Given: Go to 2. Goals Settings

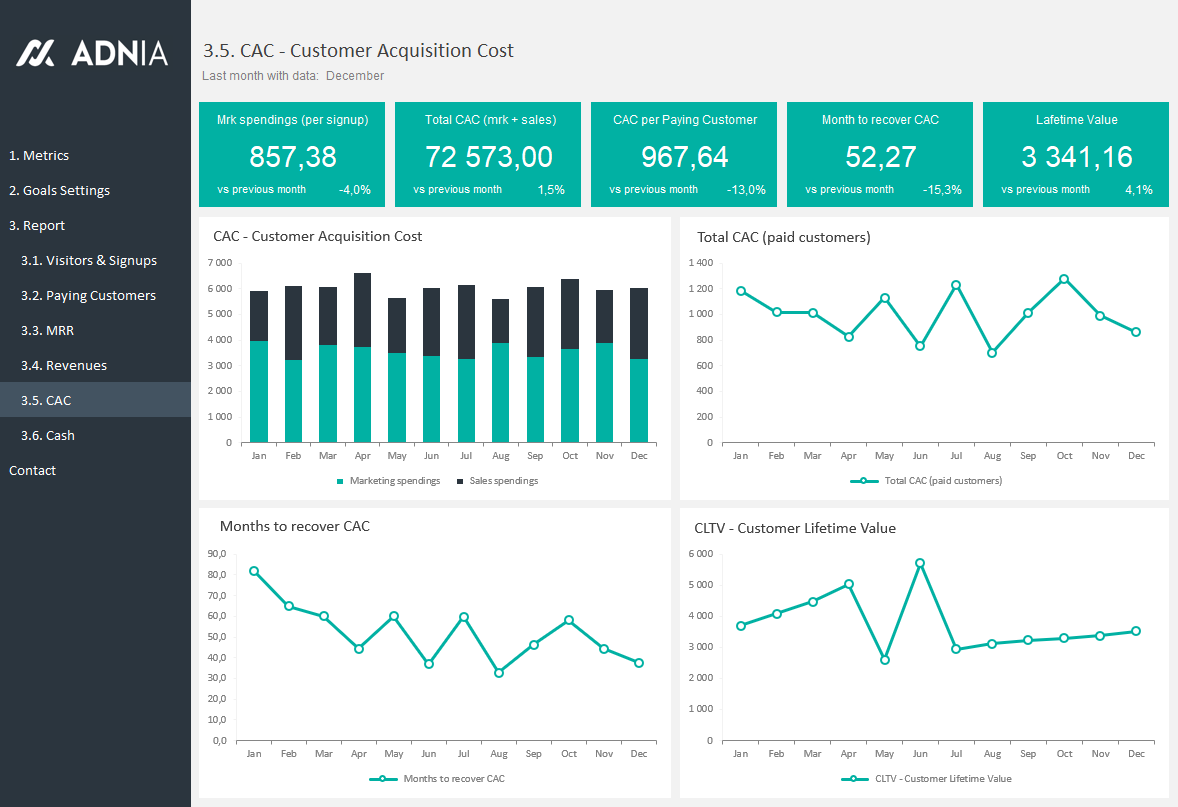Looking at the screenshot, I should coord(59,190).
